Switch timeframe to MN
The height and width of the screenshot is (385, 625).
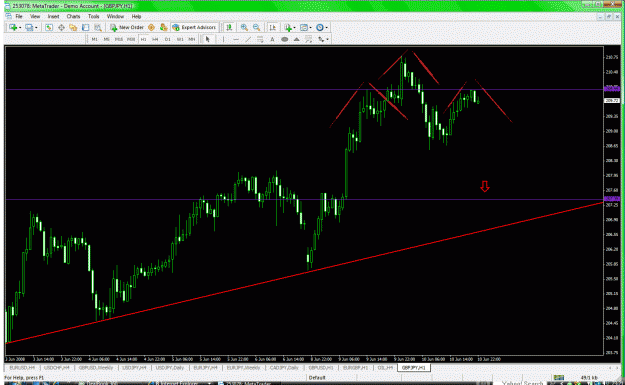[192, 39]
